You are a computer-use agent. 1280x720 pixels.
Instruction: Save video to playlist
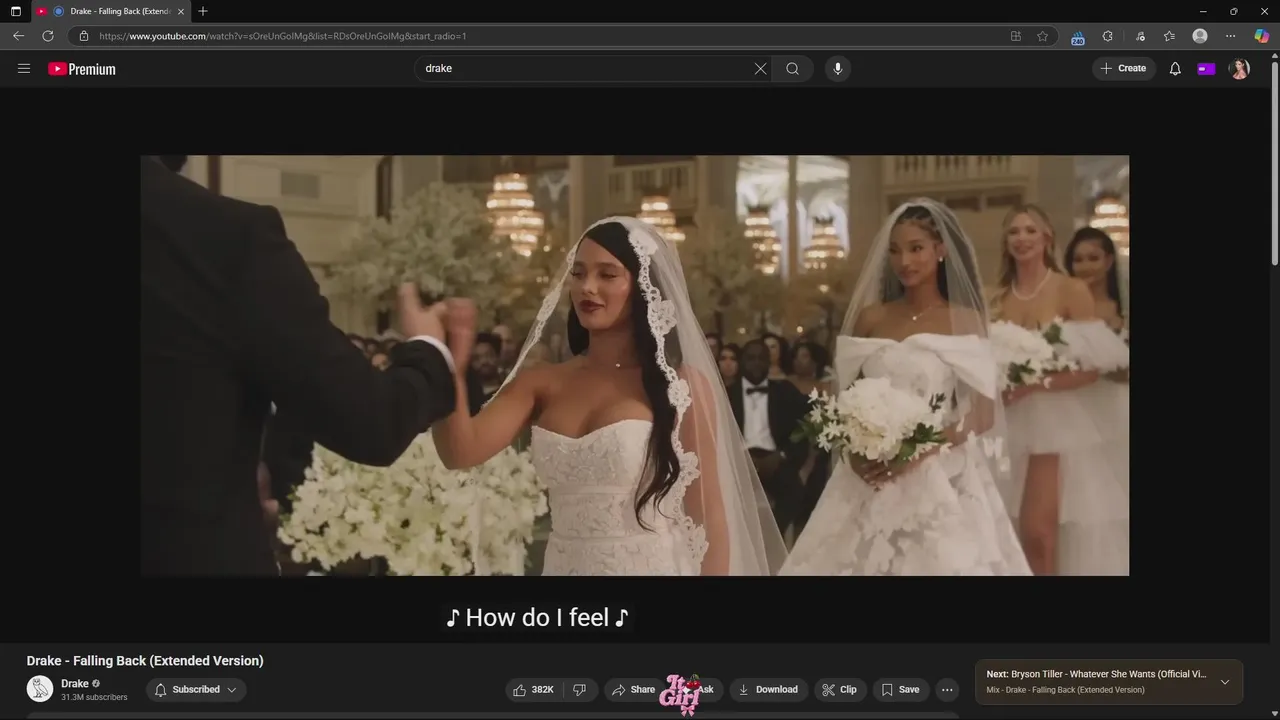tap(900, 690)
